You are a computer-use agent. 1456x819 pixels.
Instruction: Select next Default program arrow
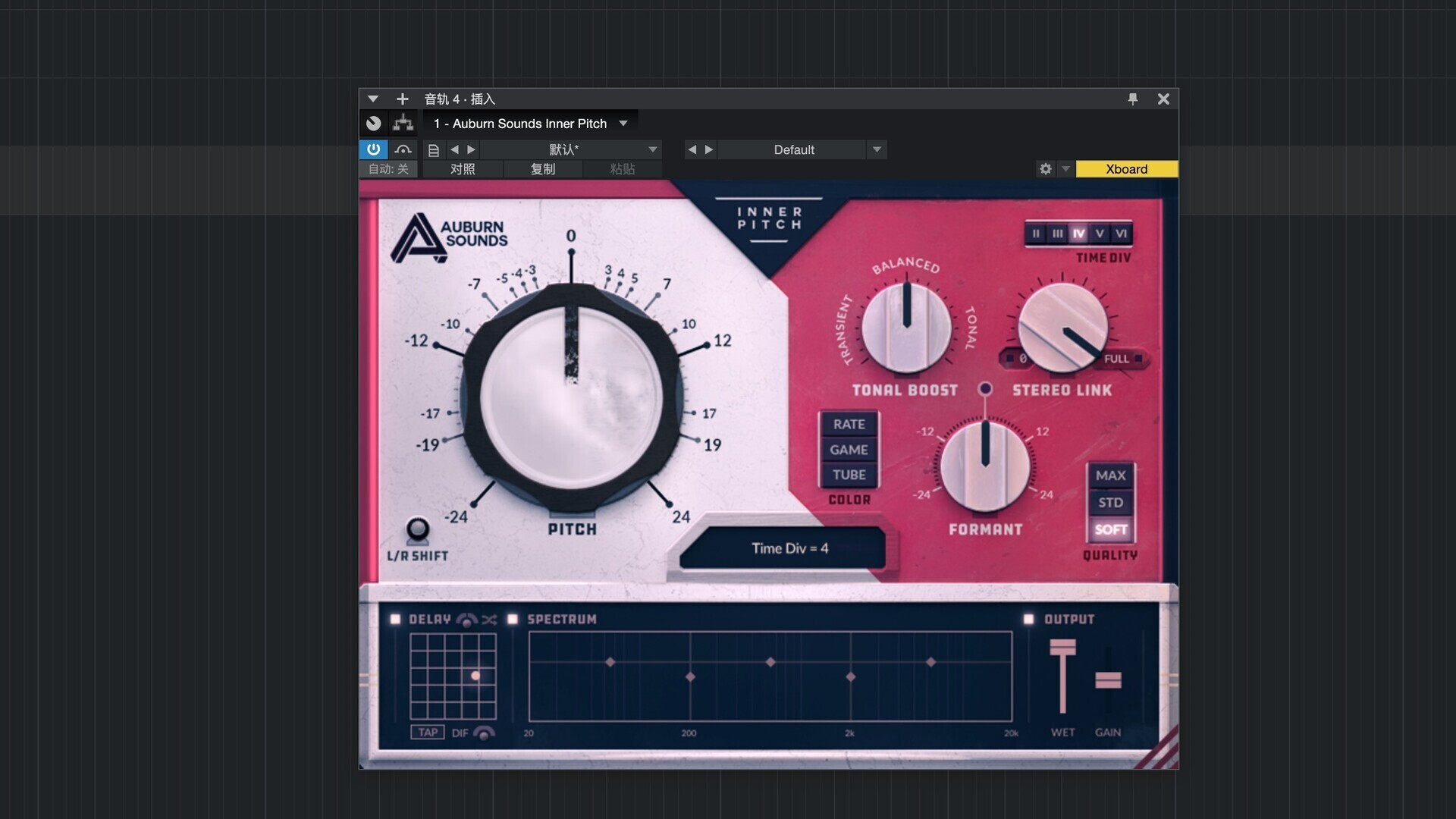click(x=709, y=149)
